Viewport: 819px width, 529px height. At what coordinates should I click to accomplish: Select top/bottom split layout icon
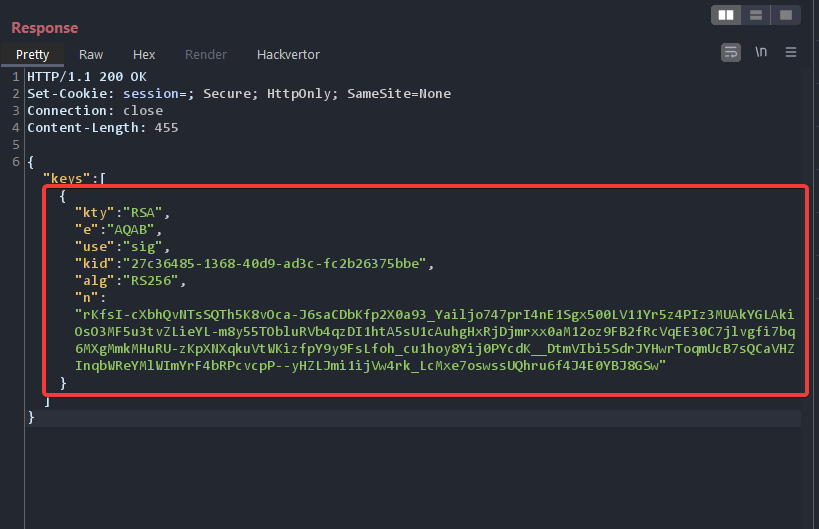click(x=756, y=15)
